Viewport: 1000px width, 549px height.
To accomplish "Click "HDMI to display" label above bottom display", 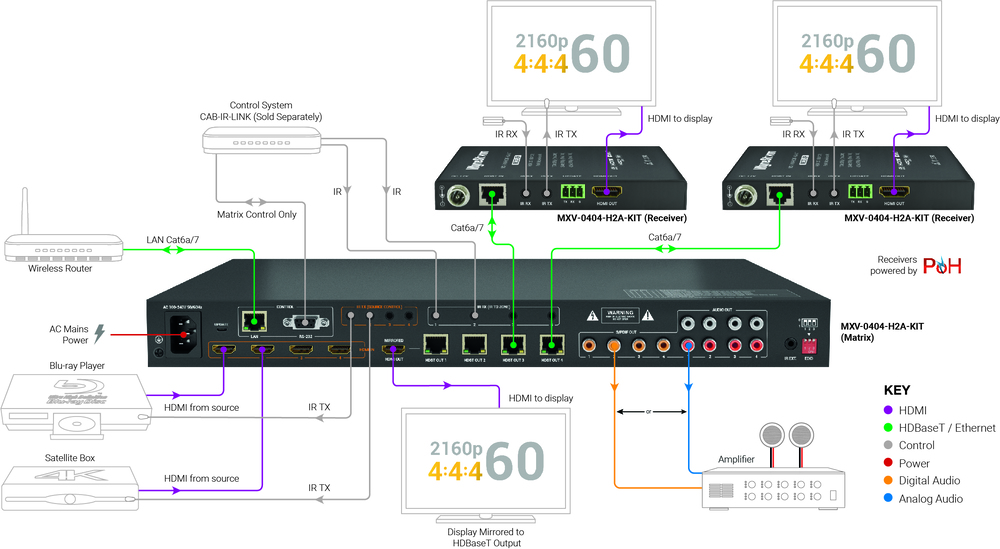I will point(541,398).
